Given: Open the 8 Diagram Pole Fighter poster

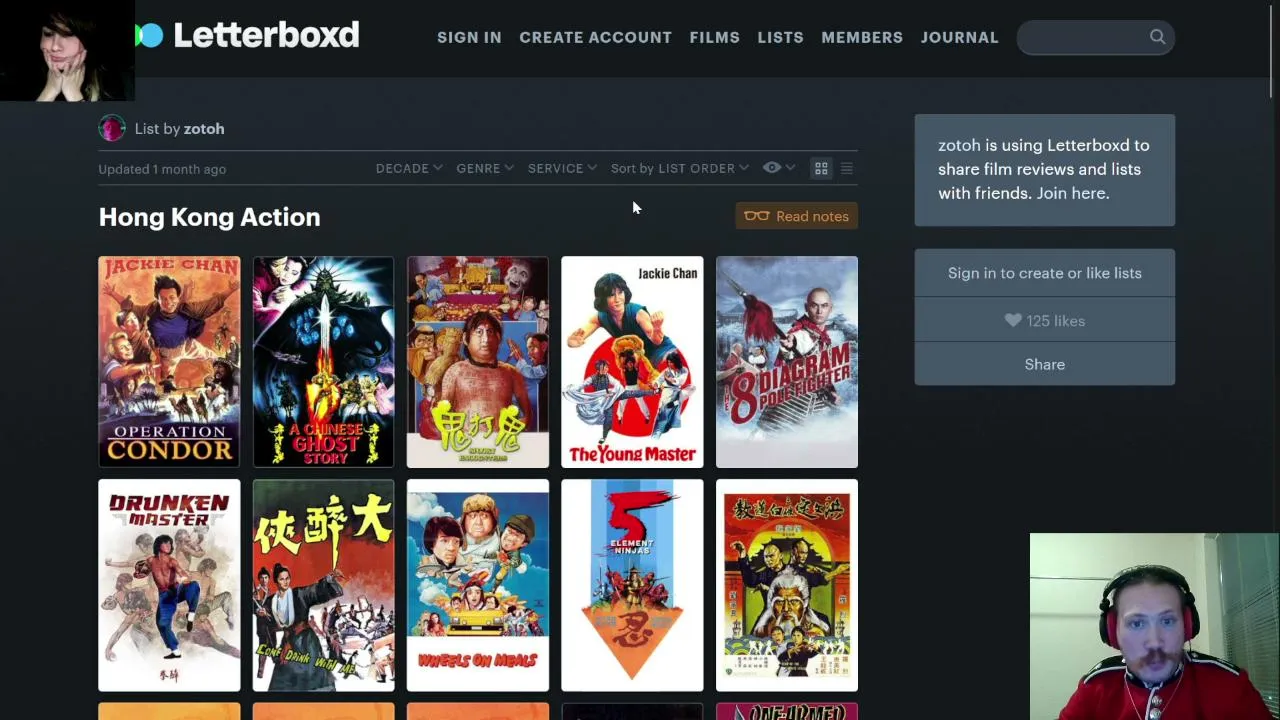Looking at the screenshot, I should click(787, 362).
